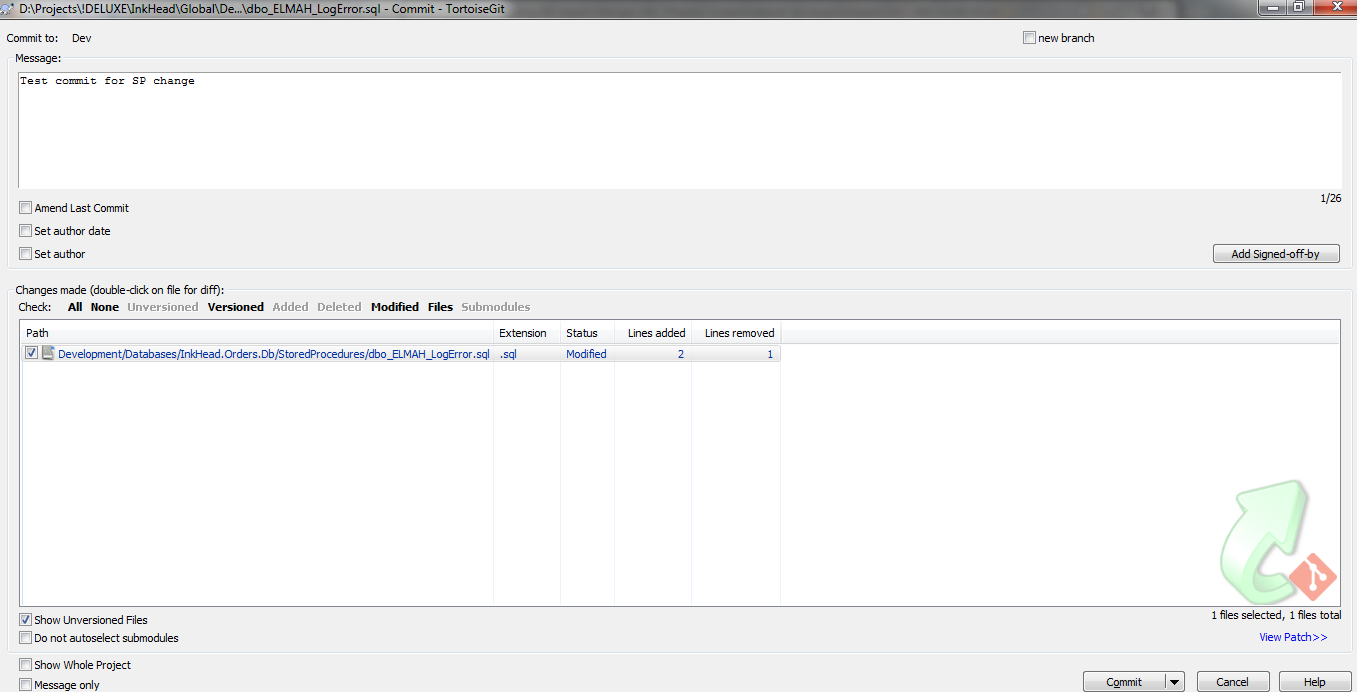Uncheck the dbo_ELMAH_LogError.sql file checkbox
This screenshot has height=692, width=1357.
(x=32, y=353)
